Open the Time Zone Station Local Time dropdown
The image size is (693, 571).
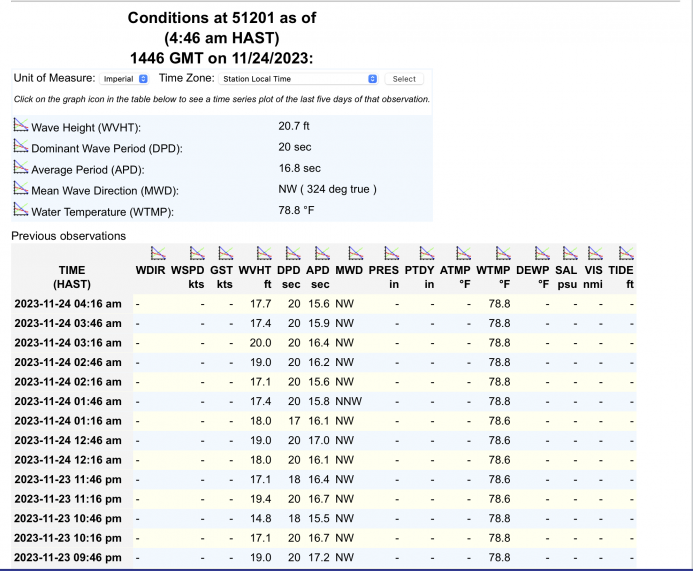click(x=298, y=79)
